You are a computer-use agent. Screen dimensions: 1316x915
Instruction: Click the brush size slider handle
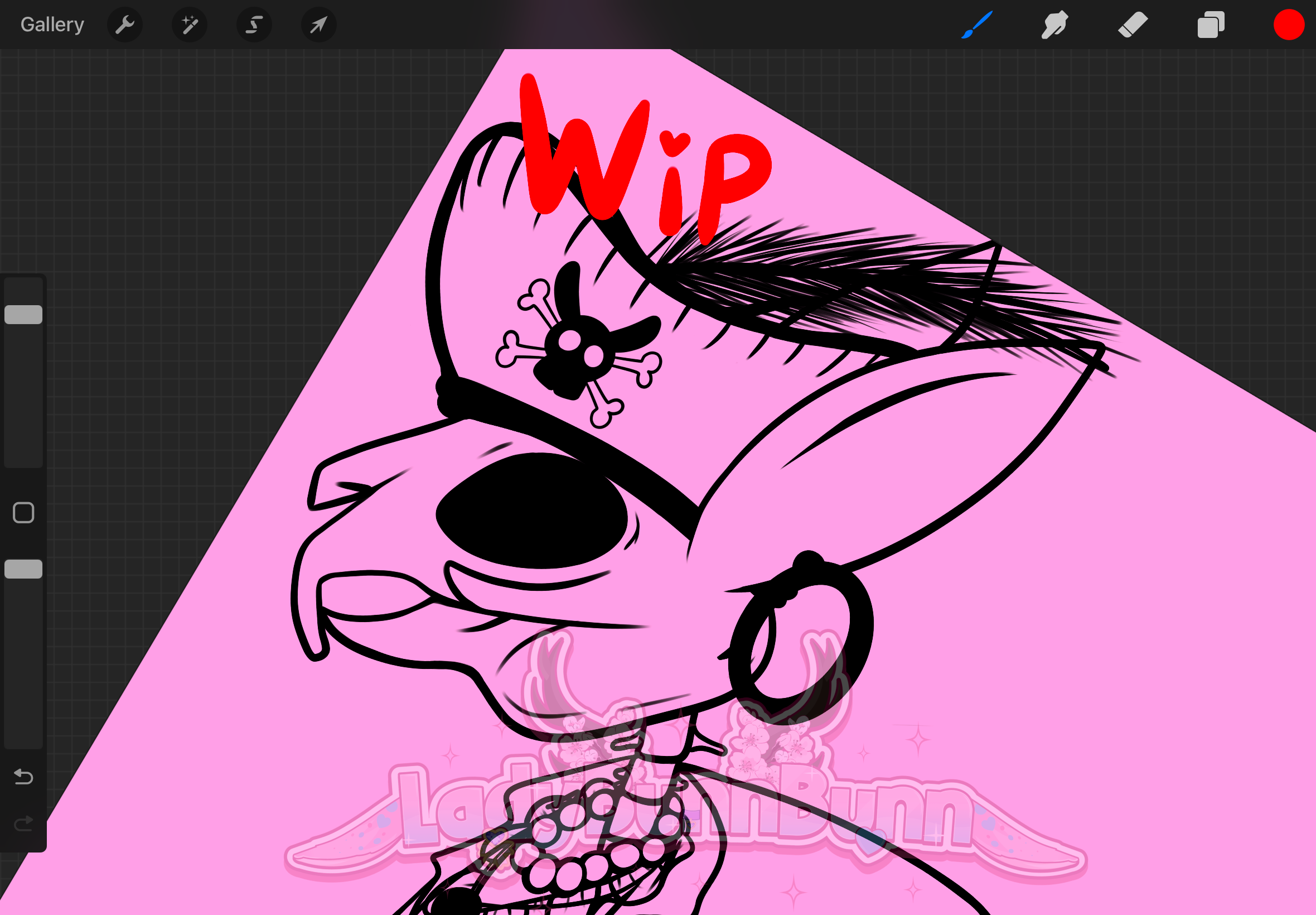point(23,314)
